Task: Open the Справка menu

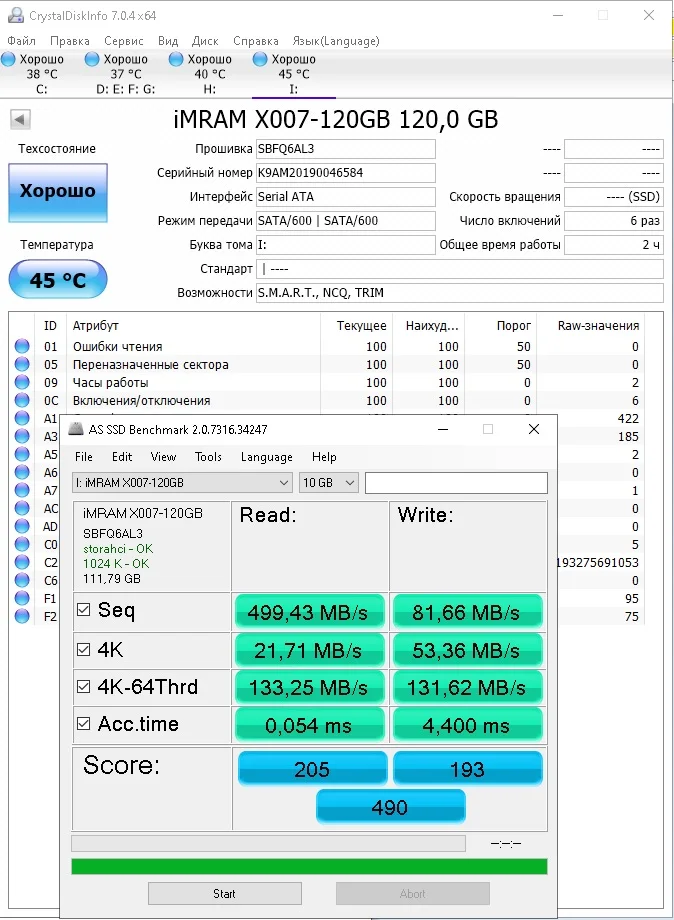Action: 256,41
